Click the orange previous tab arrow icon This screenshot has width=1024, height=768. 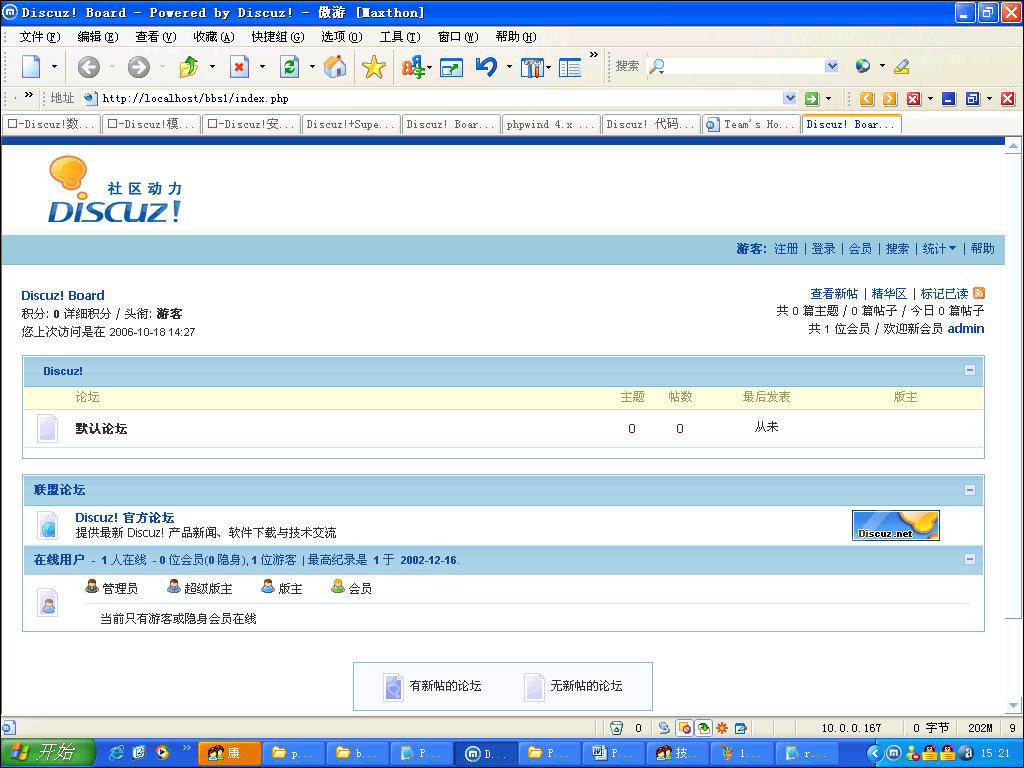(867, 99)
